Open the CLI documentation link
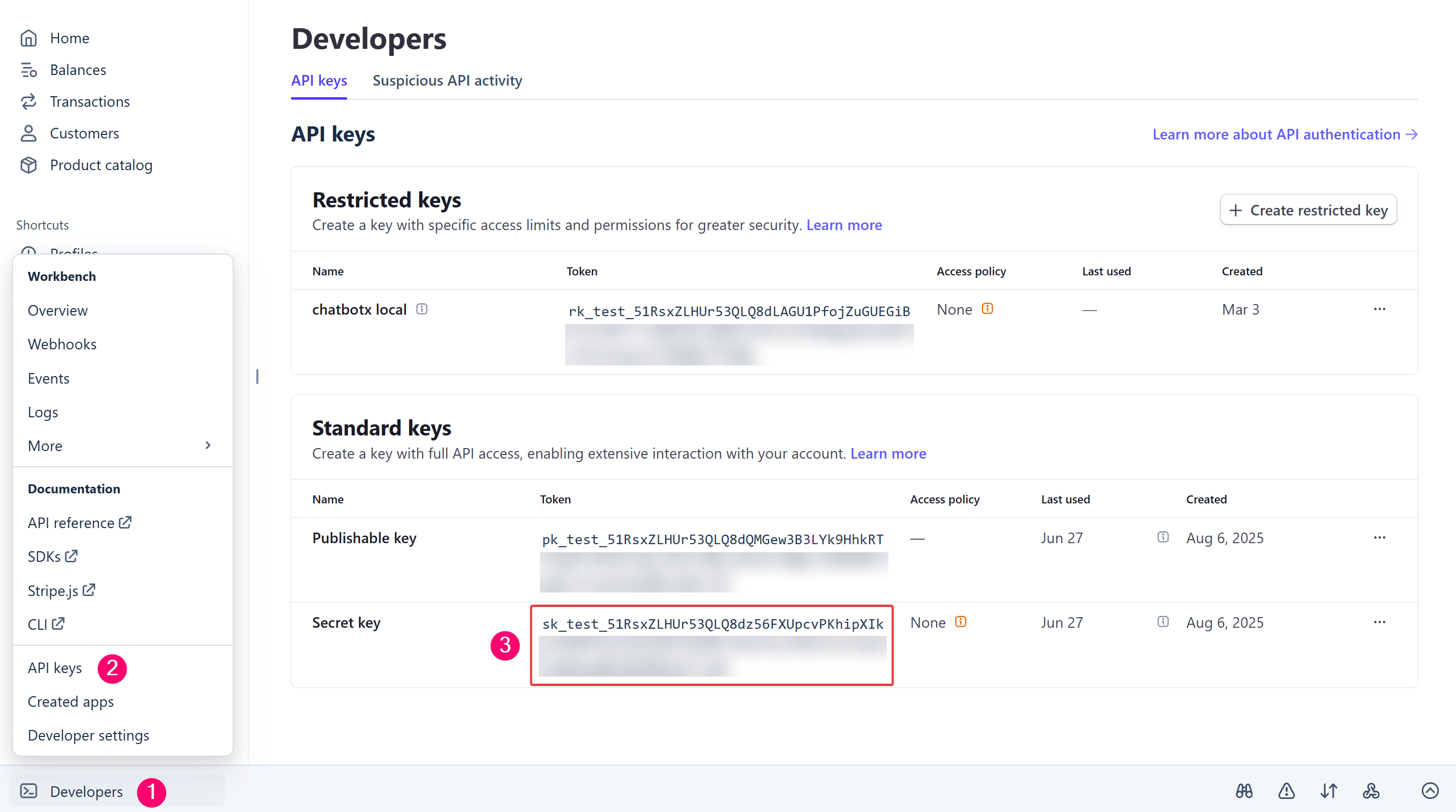The height and width of the screenshot is (812, 1456). point(46,624)
